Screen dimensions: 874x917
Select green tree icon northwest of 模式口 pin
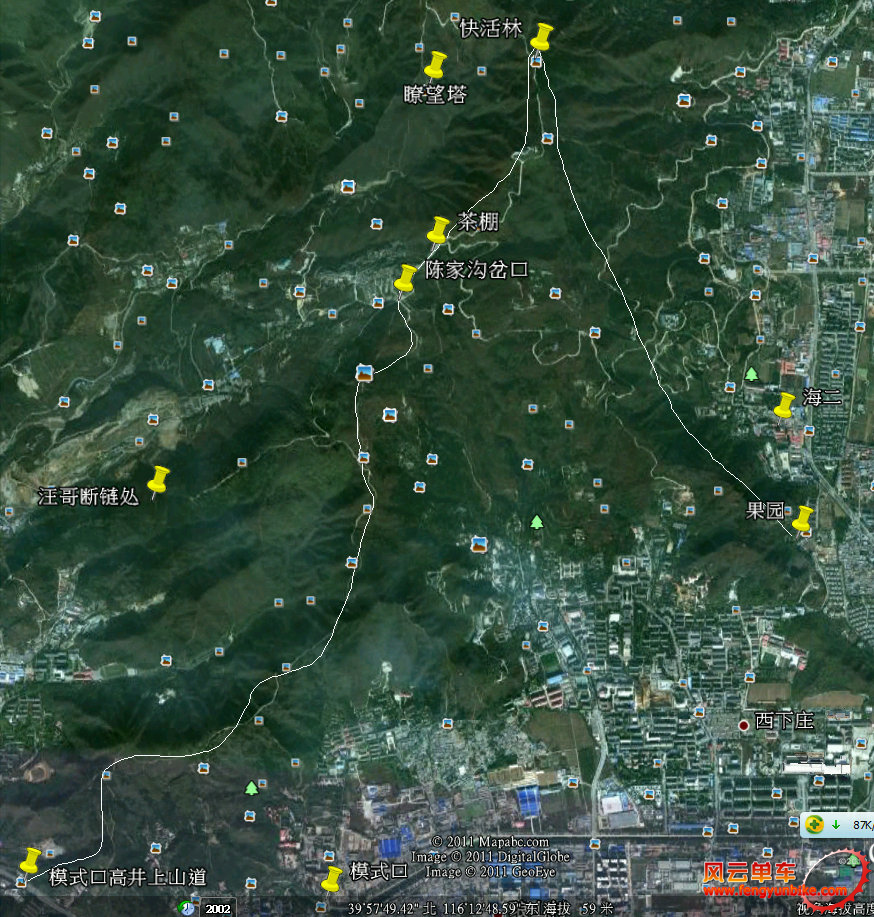(251, 788)
